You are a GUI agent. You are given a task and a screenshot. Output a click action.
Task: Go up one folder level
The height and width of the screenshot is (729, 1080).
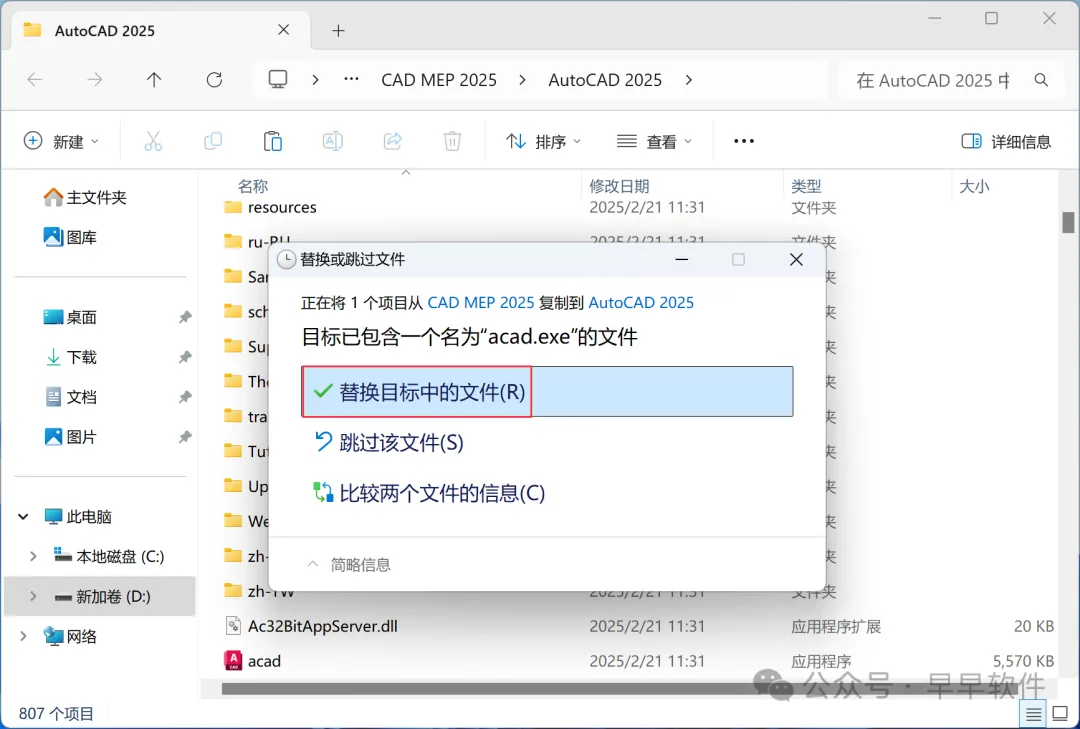pos(154,80)
